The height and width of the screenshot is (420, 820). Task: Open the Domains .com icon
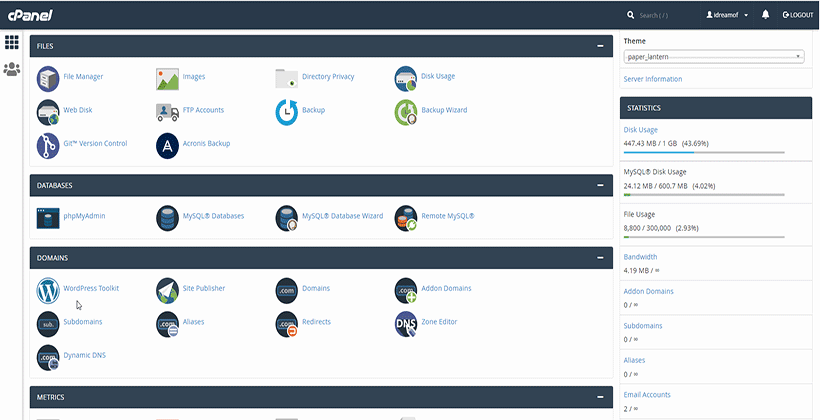[x=287, y=291]
